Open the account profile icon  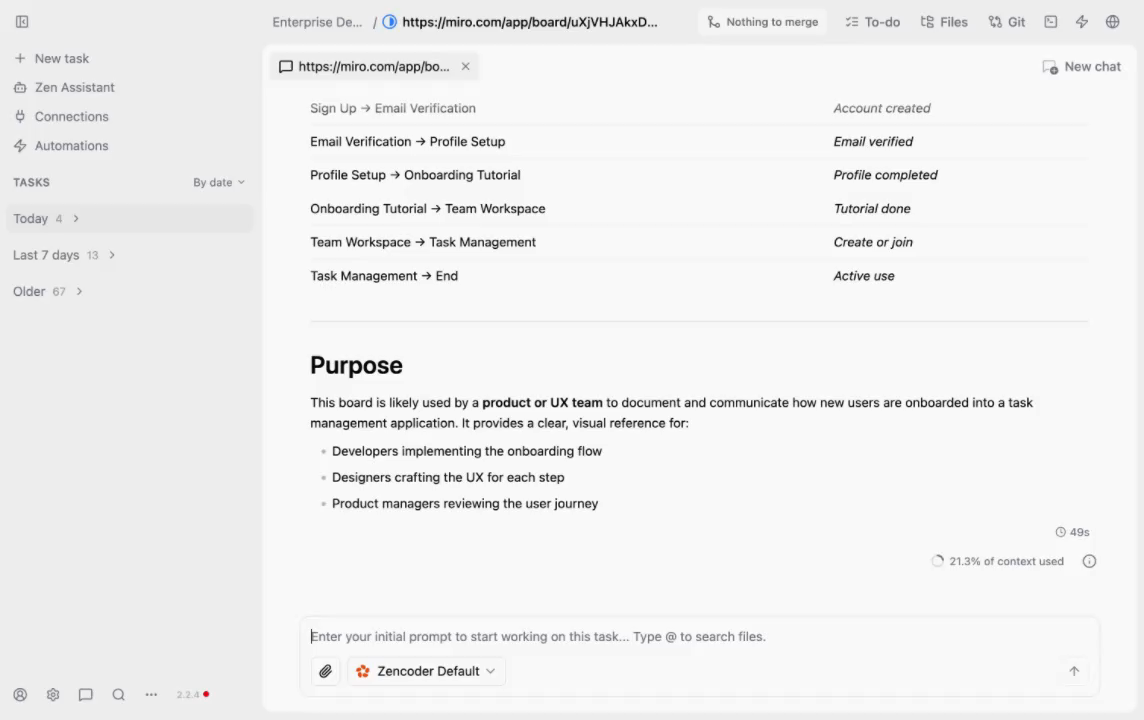20,694
